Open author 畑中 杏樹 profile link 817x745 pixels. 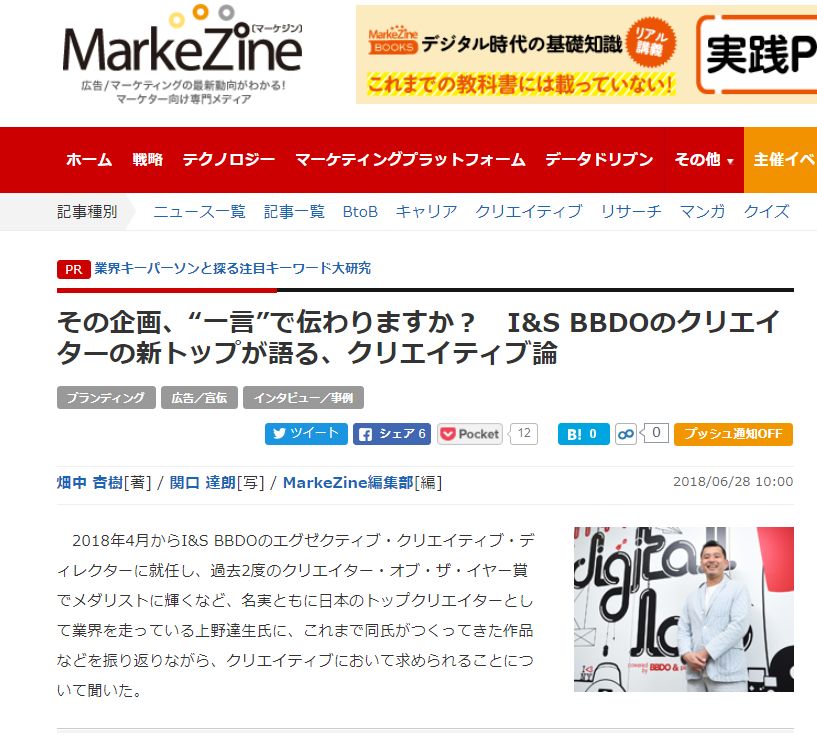click(90, 483)
